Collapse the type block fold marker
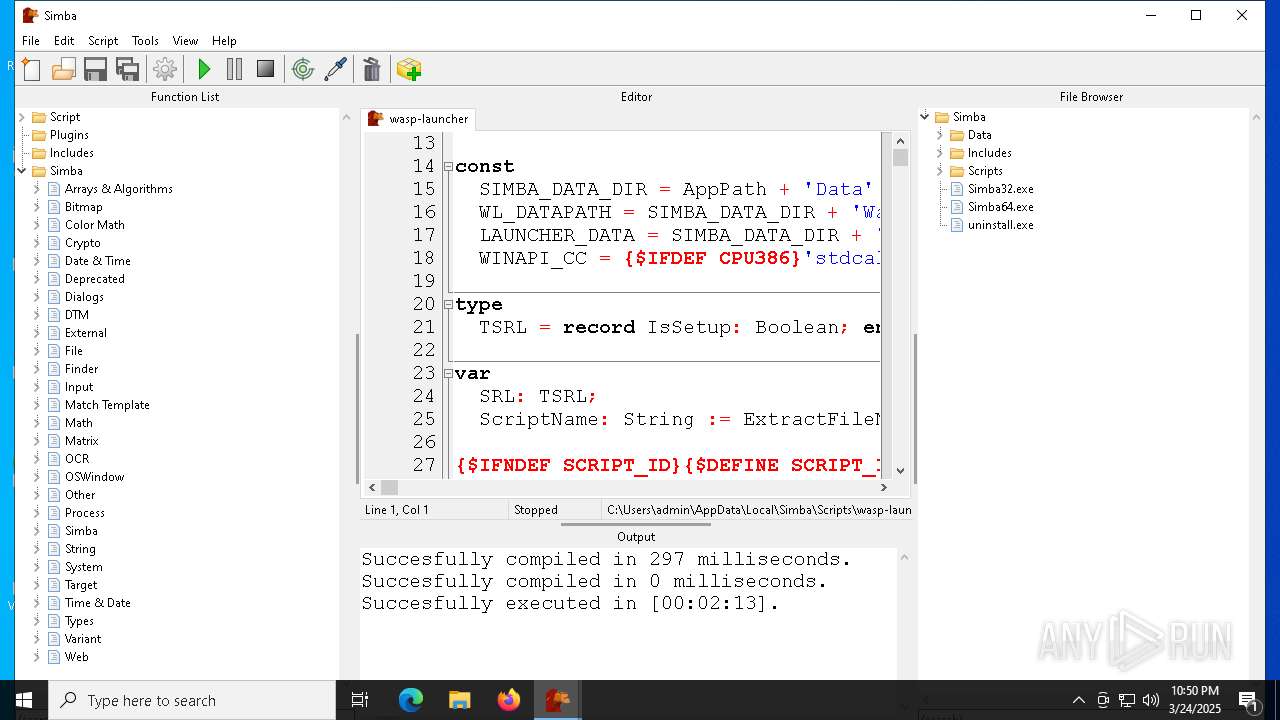Screen dimensions: 1280x720 448,305
